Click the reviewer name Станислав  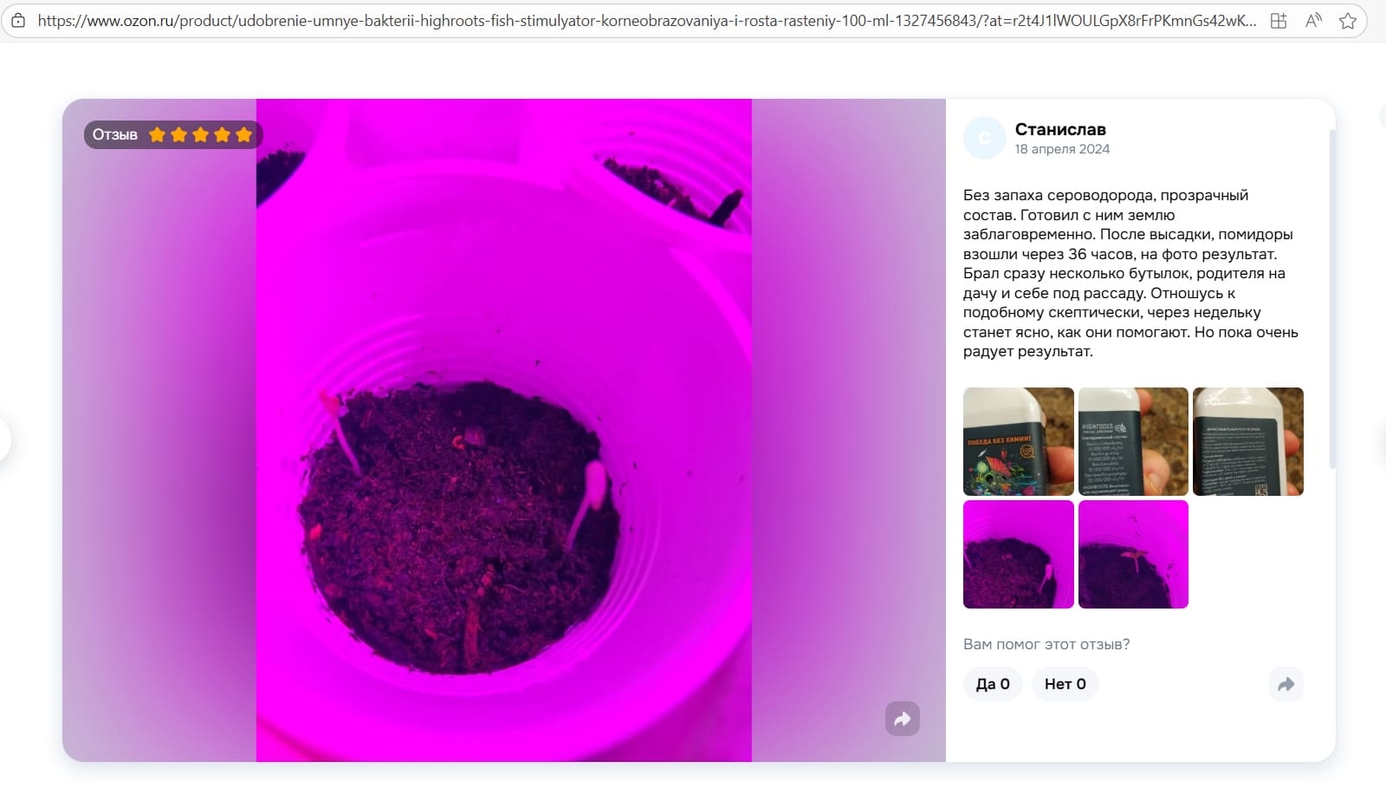[1060, 129]
